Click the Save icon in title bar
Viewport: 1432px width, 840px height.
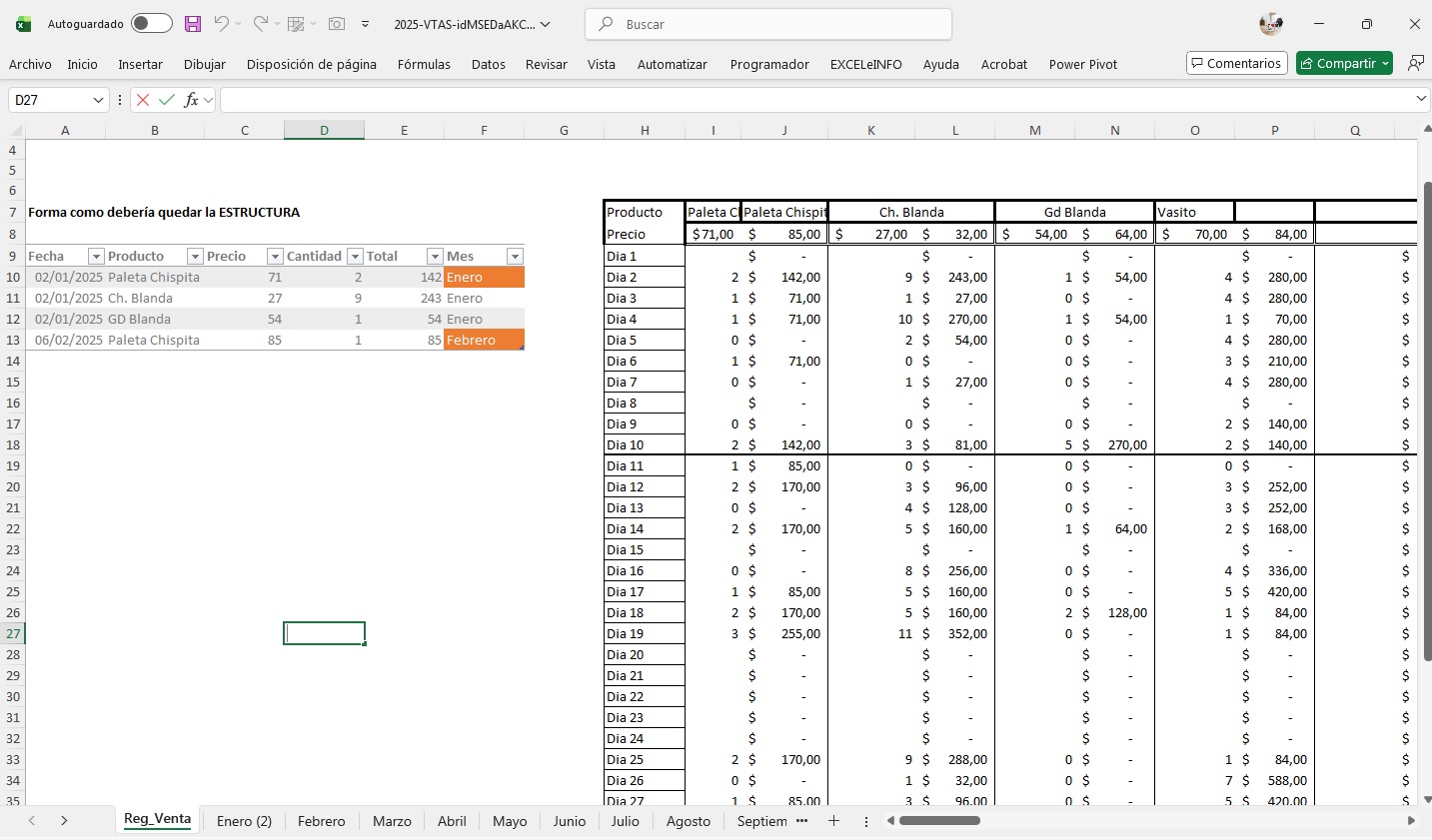tap(193, 24)
